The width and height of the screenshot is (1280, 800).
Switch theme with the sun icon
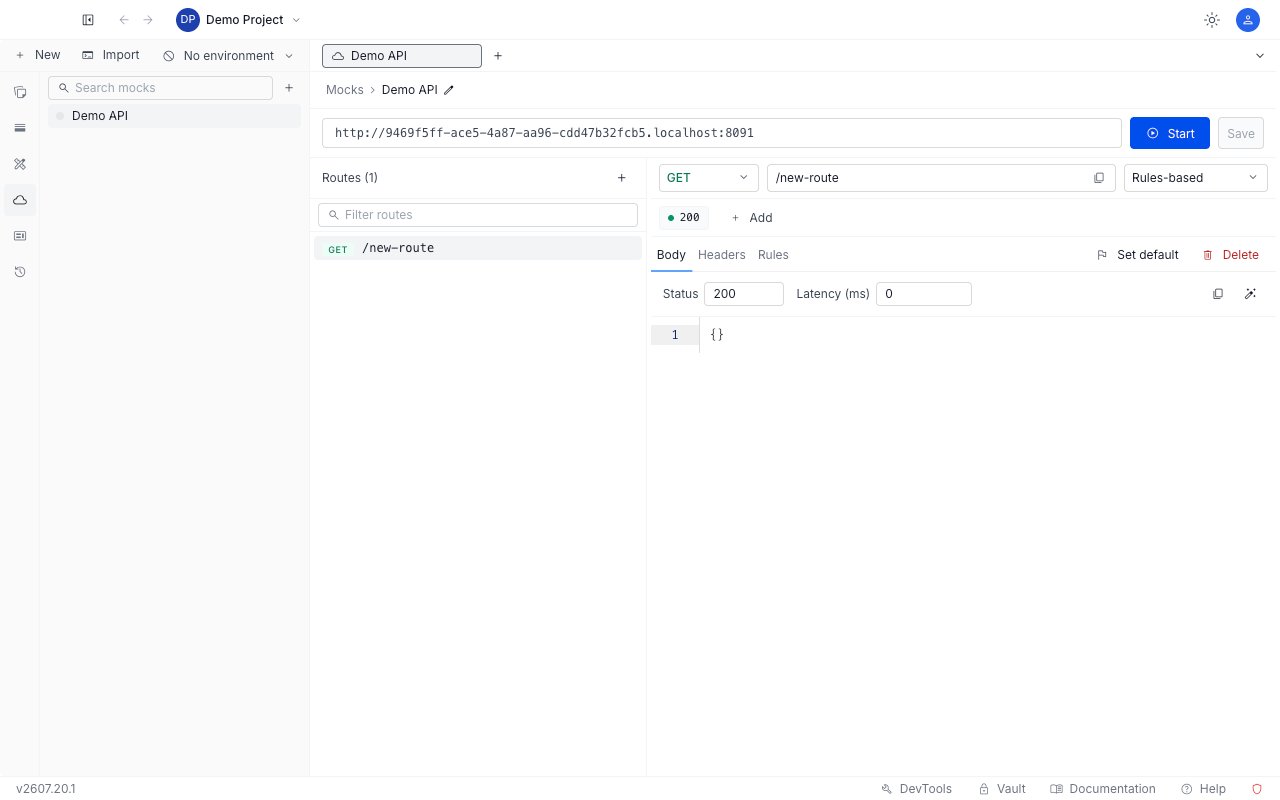[x=1212, y=20]
